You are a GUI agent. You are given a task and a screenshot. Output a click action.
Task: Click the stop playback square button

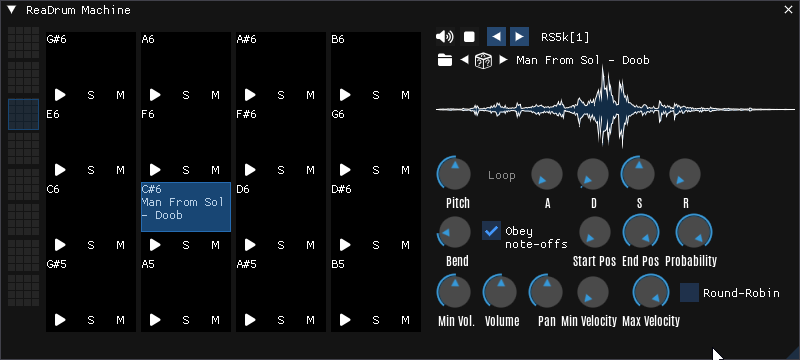[469, 37]
